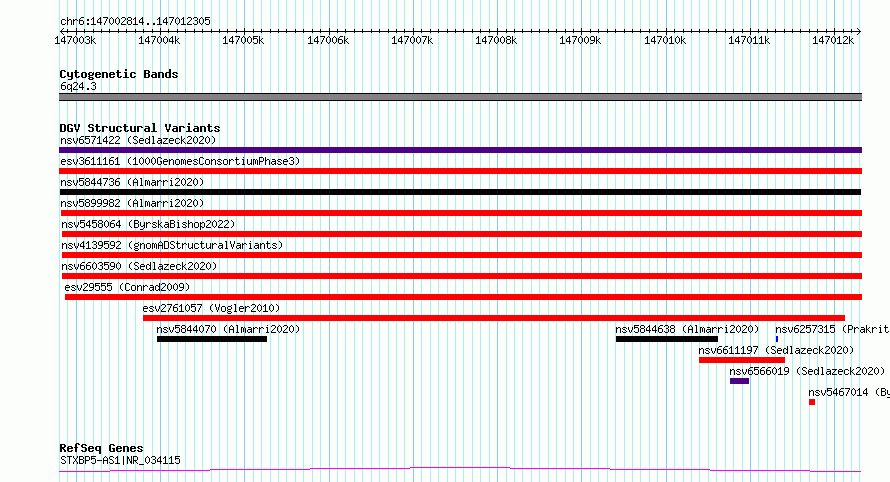Click the magenta STXBP5-AS1 gene line
This screenshot has width=890, height=482.
point(460,470)
